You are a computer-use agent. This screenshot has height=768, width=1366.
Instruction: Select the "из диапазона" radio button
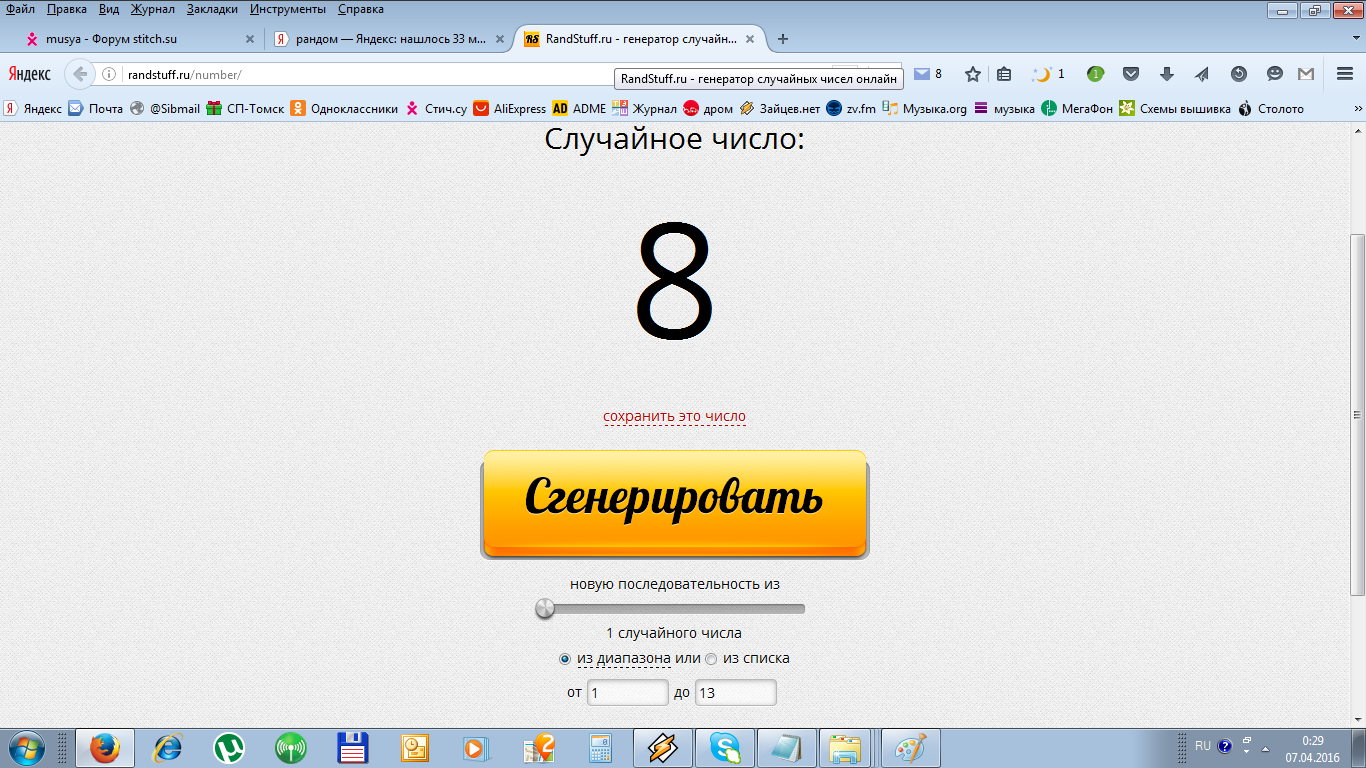click(x=565, y=659)
